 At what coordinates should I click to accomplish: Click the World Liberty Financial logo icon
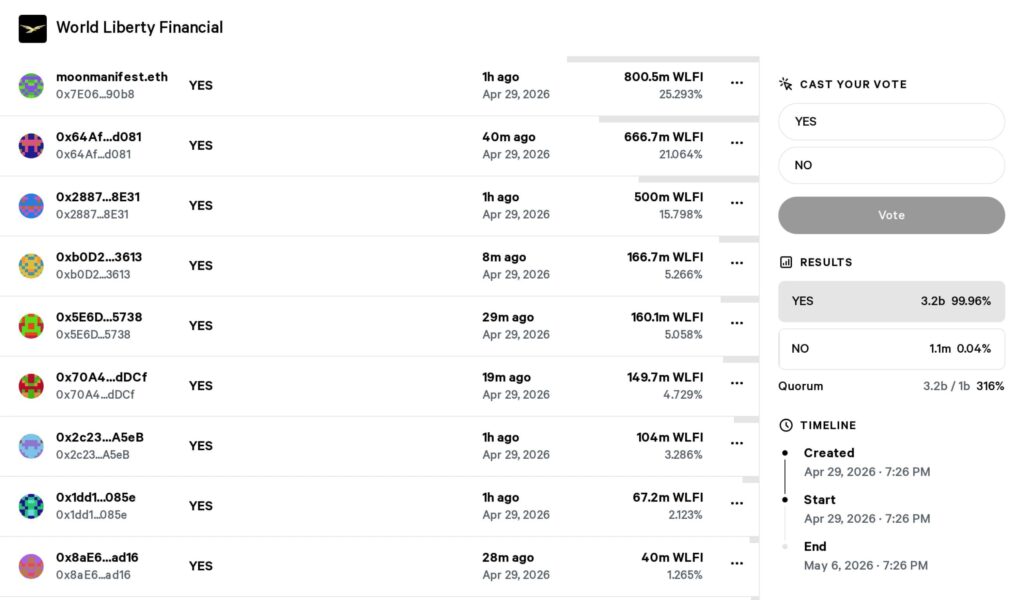point(33,28)
